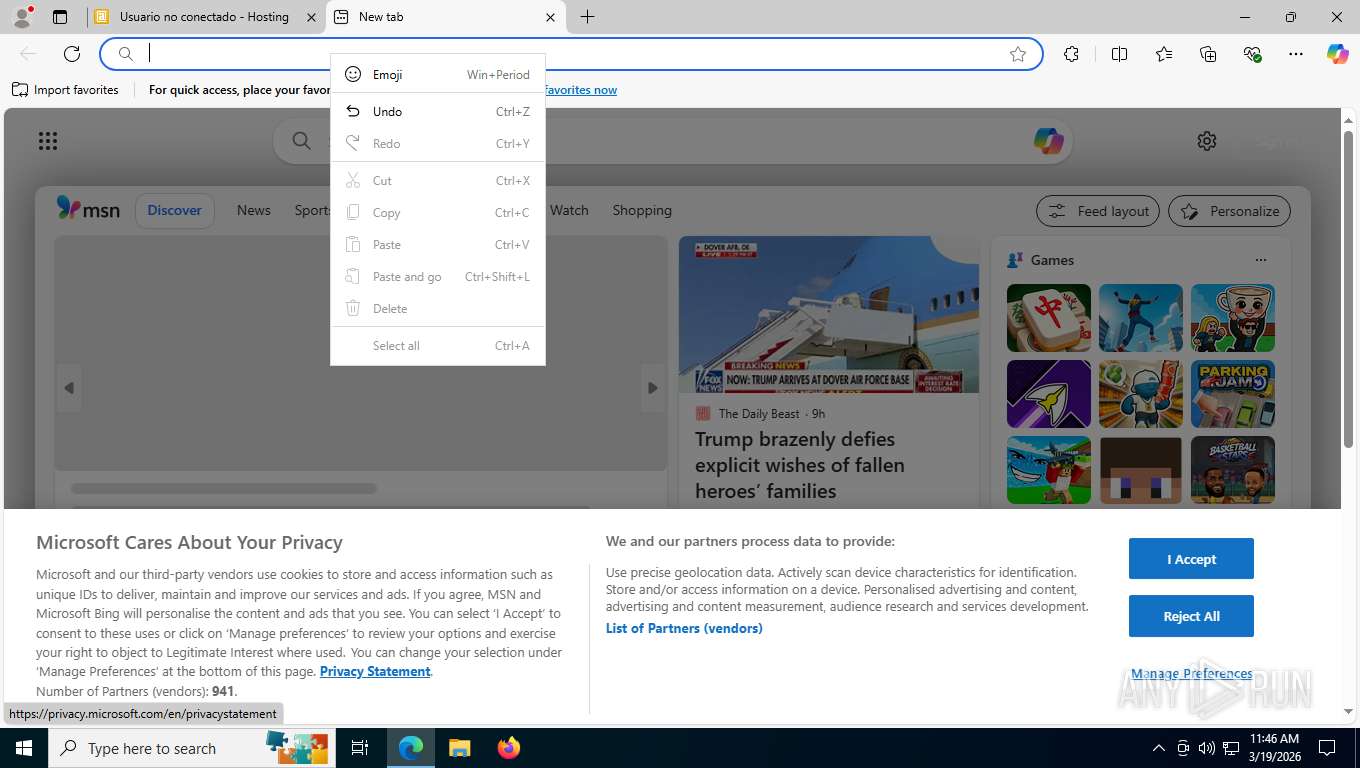Open the Edge profile icon
This screenshot has height=768, width=1360.
click(22, 17)
